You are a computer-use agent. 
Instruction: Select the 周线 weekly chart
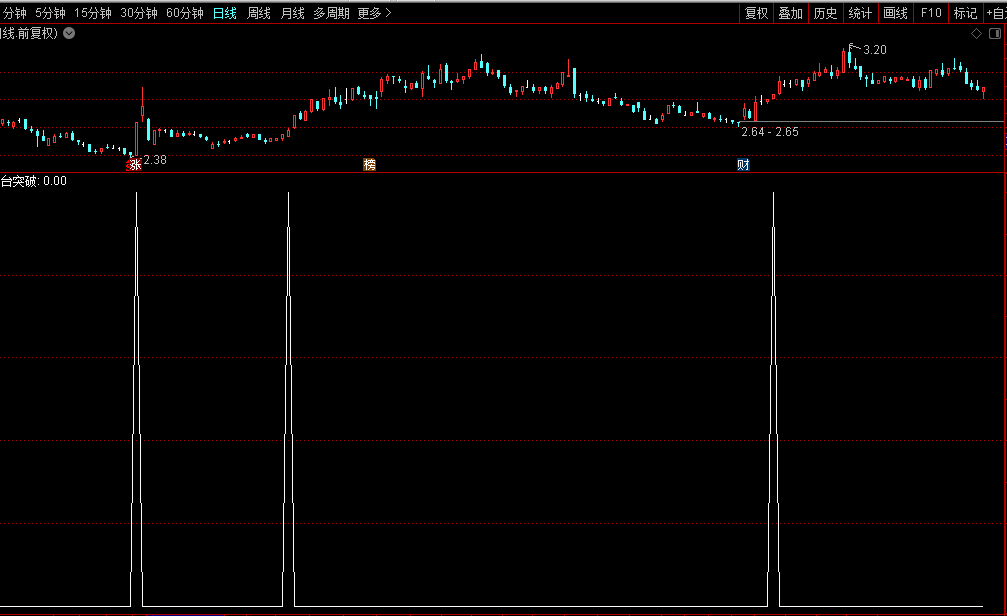tap(259, 13)
